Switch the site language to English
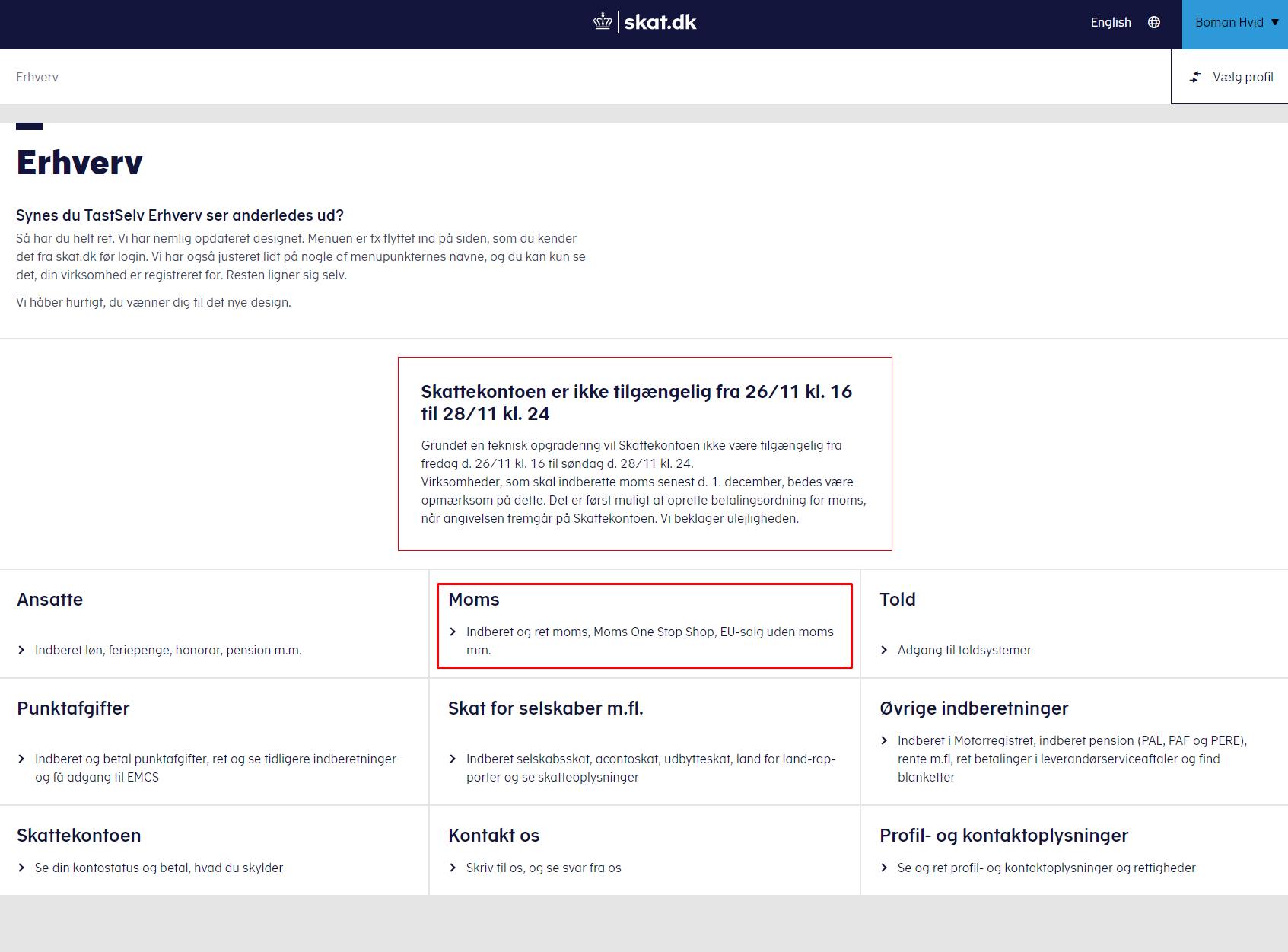The width and height of the screenshot is (1288, 952). tap(1111, 22)
